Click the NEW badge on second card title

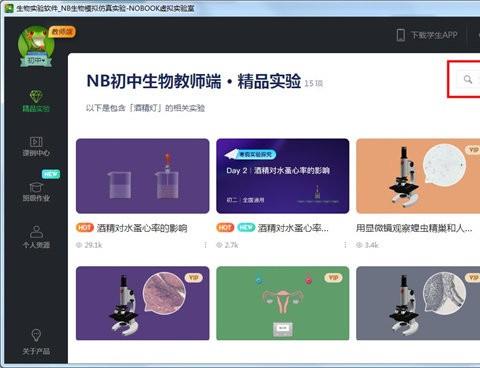point(246,228)
